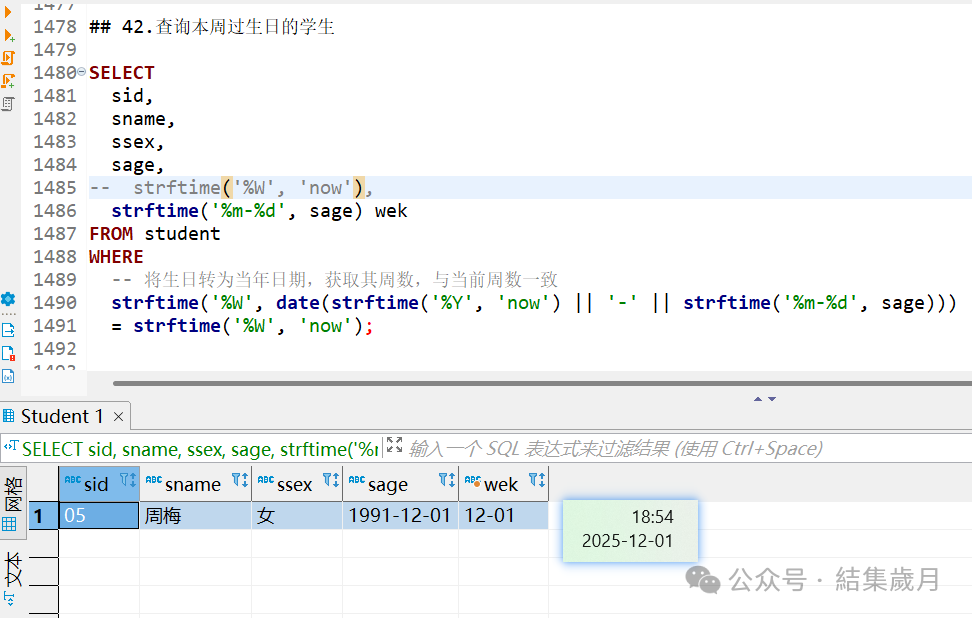Viewport: 972px width, 618px height.
Task: Execute the SQL script
Action: (8, 58)
